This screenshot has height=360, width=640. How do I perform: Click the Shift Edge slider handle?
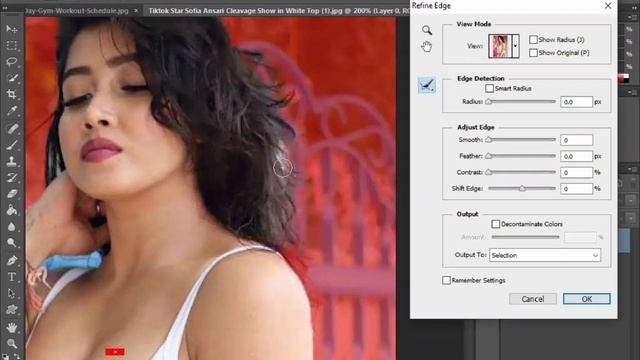(522, 189)
